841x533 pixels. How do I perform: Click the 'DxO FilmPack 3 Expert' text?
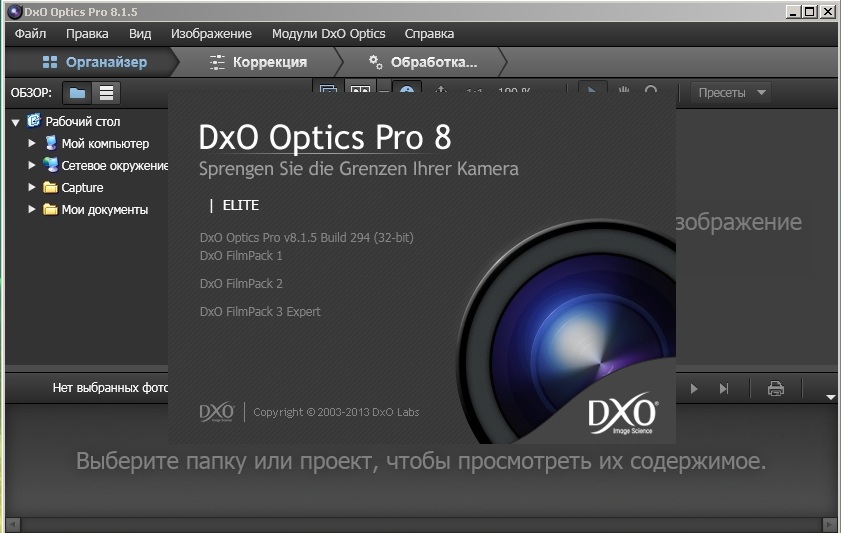click(x=260, y=312)
